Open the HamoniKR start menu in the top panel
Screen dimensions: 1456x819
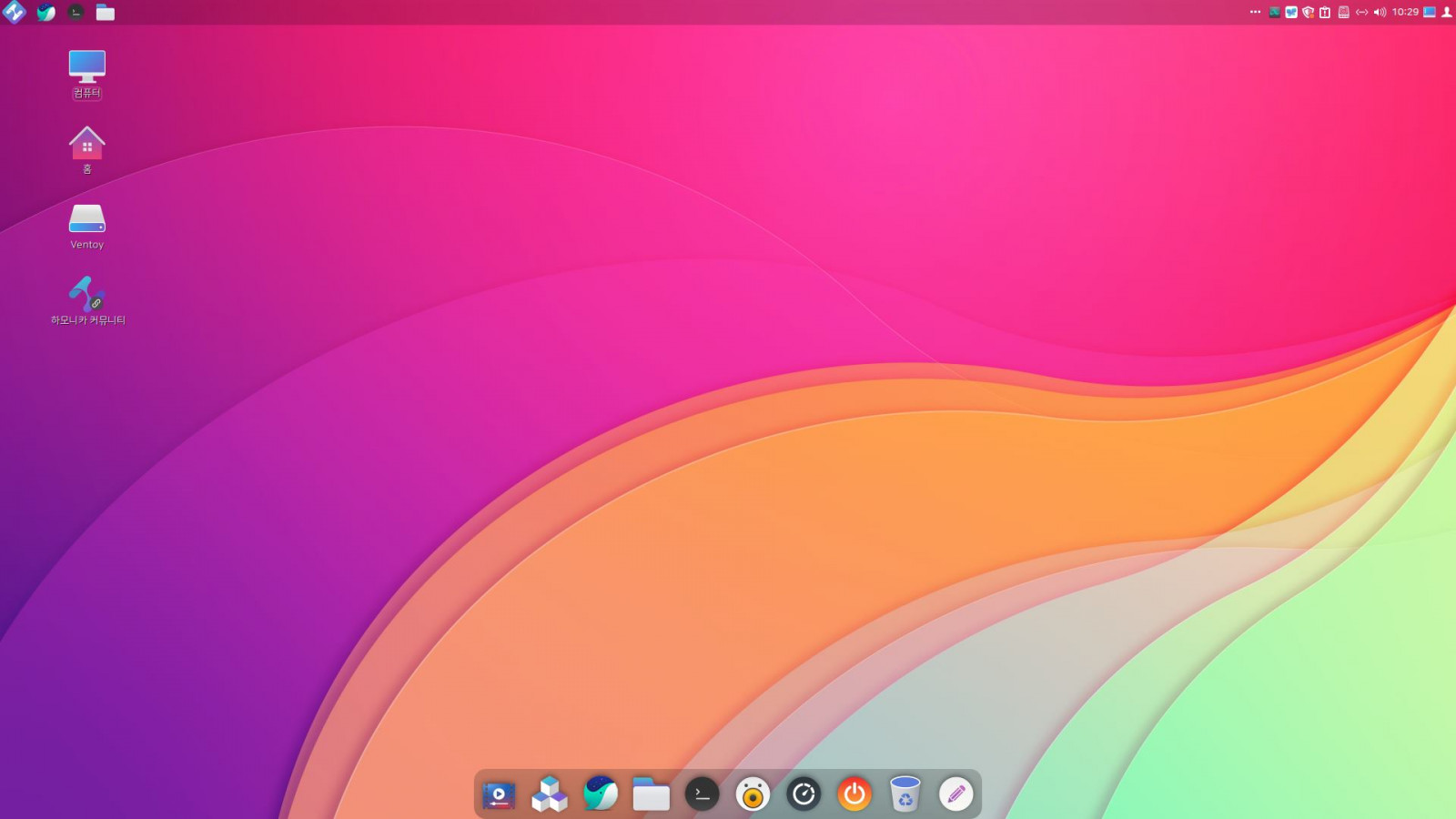tap(15, 12)
